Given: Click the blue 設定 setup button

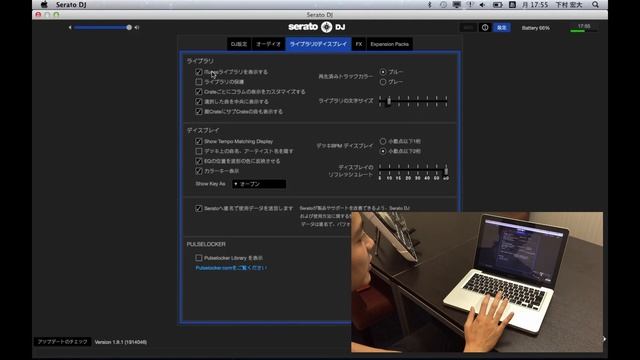Looking at the screenshot, I should [502, 28].
